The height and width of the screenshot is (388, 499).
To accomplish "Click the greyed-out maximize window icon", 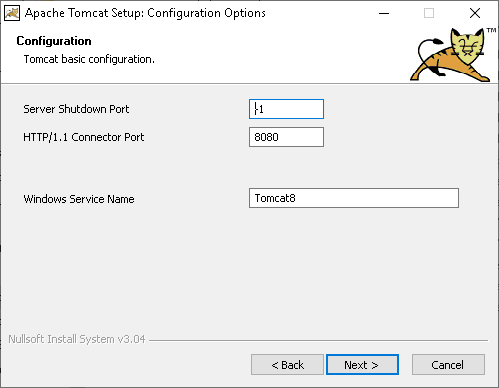I will pyautogui.click(x=429, y=13).
